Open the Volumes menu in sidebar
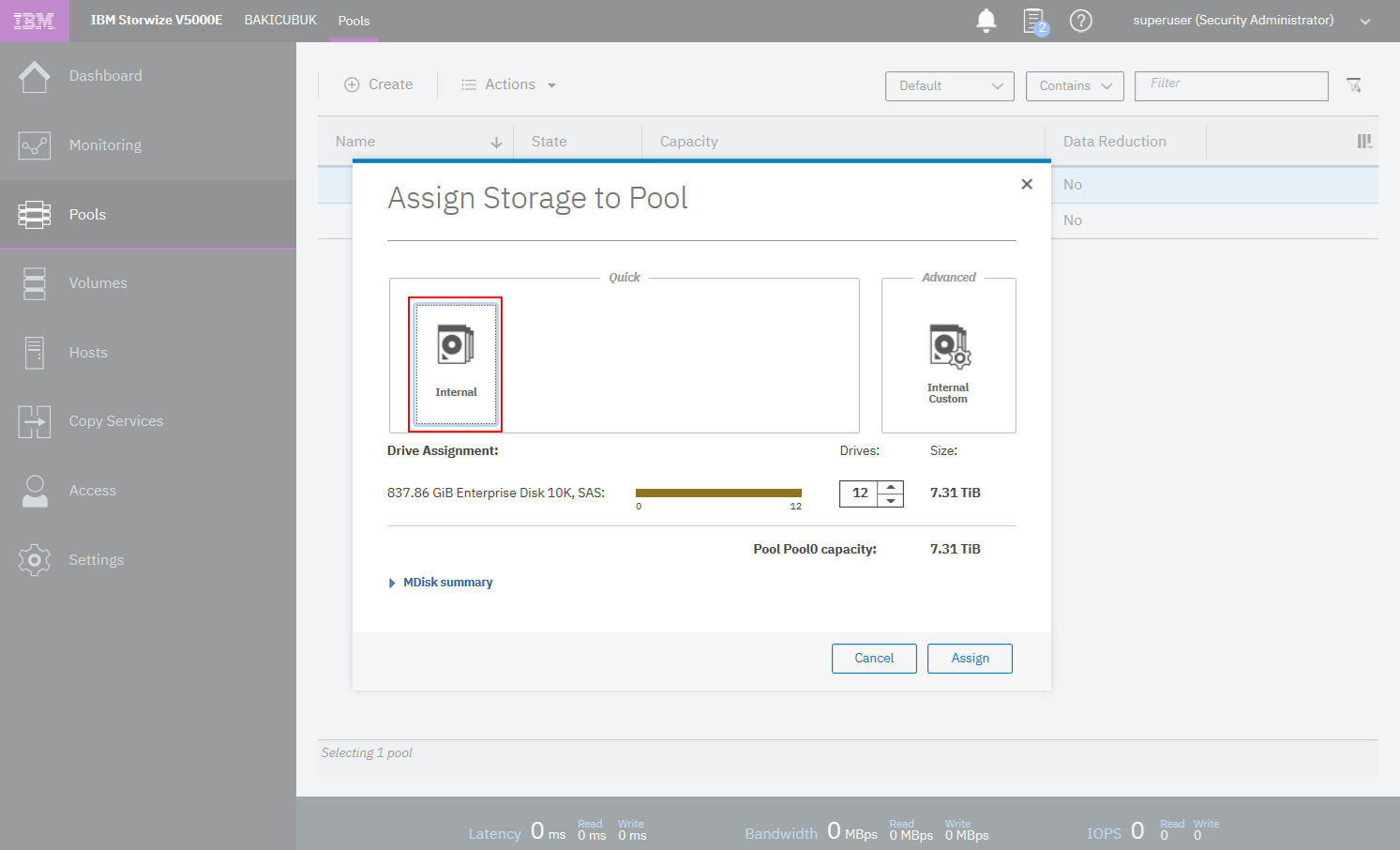 98,283
